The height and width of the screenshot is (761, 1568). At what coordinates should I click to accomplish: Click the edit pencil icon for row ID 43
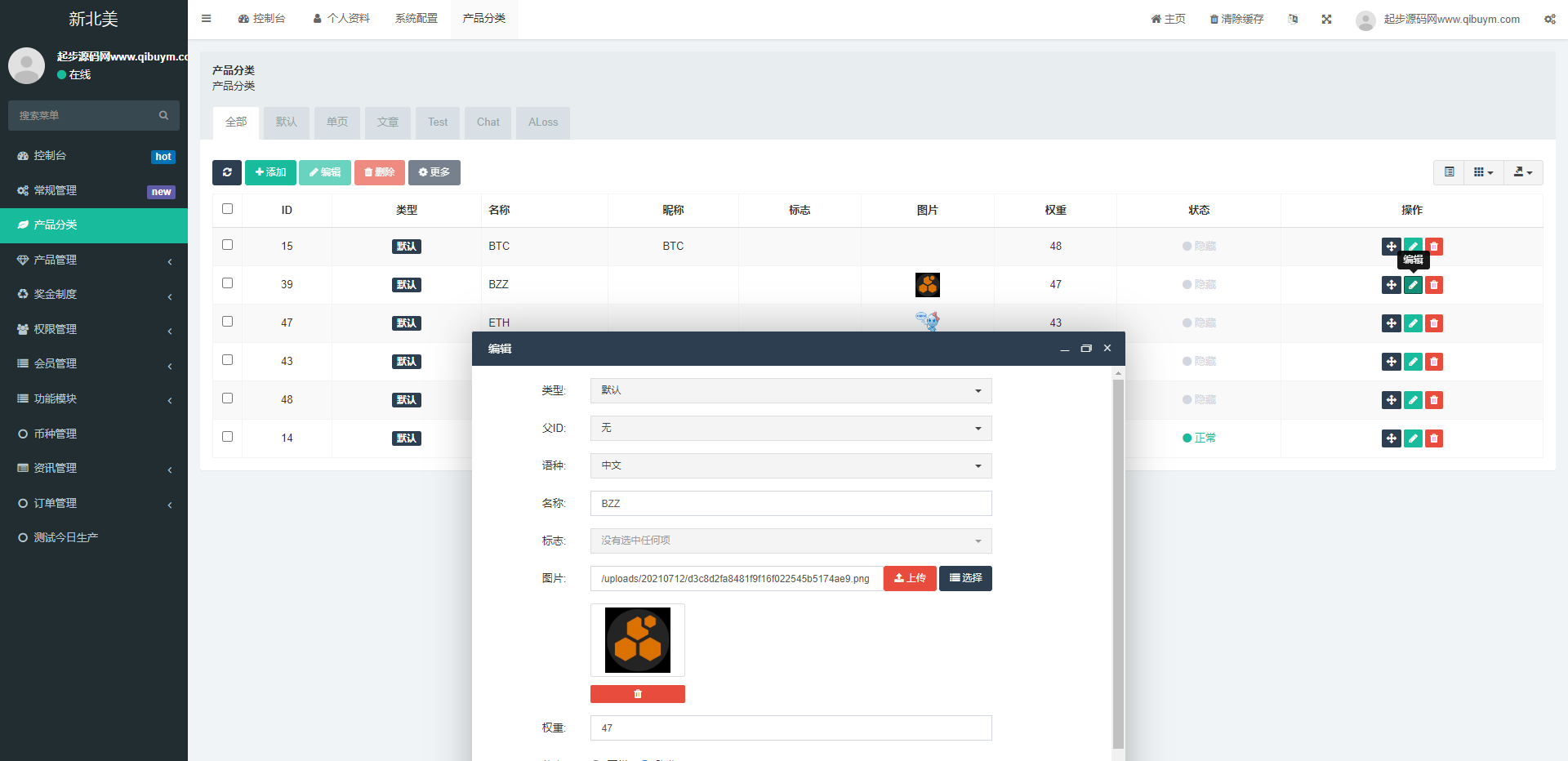click(1413, 362)
